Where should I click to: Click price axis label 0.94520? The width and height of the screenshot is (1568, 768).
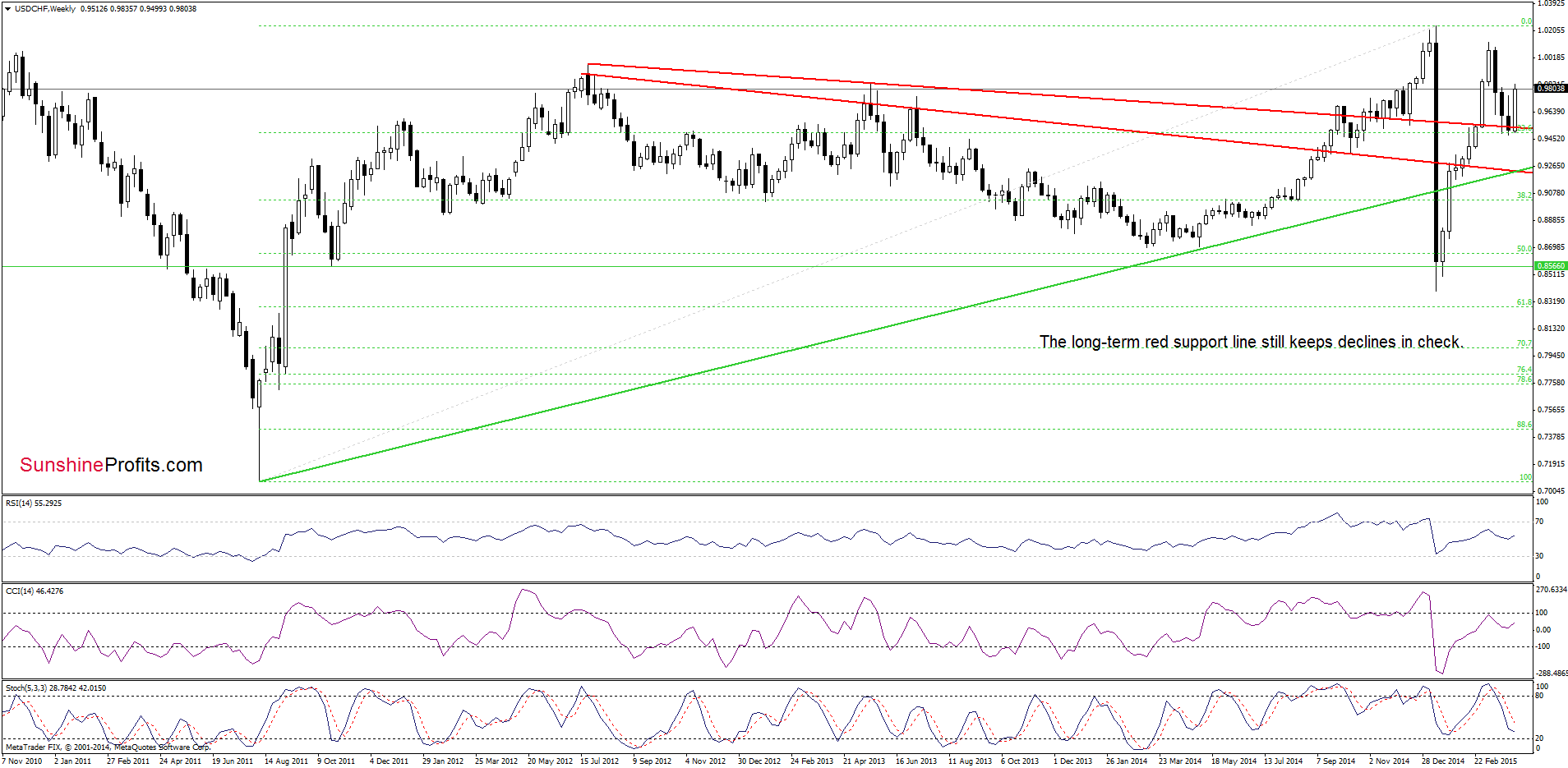(x=1551, y=139)
